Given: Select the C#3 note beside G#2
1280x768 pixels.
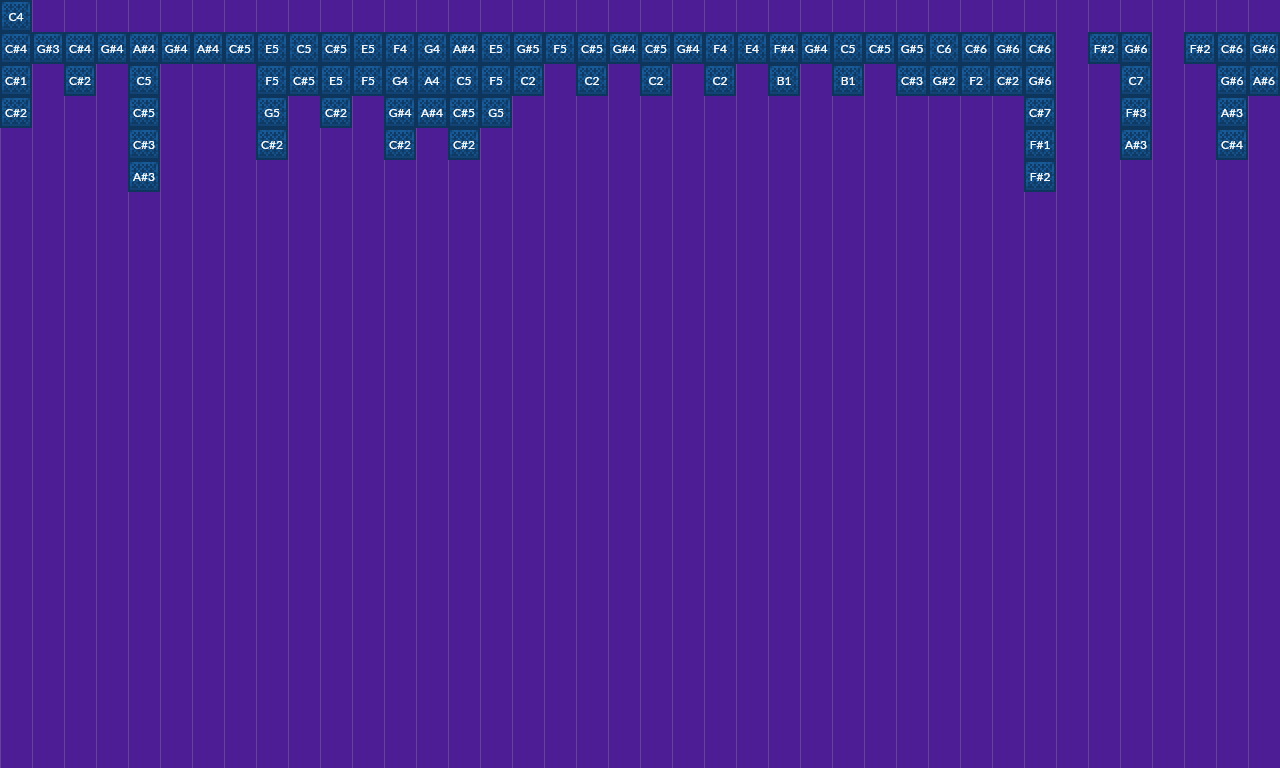Looking at the screenshot, I should pyautogui.click(x=912, y=80).
